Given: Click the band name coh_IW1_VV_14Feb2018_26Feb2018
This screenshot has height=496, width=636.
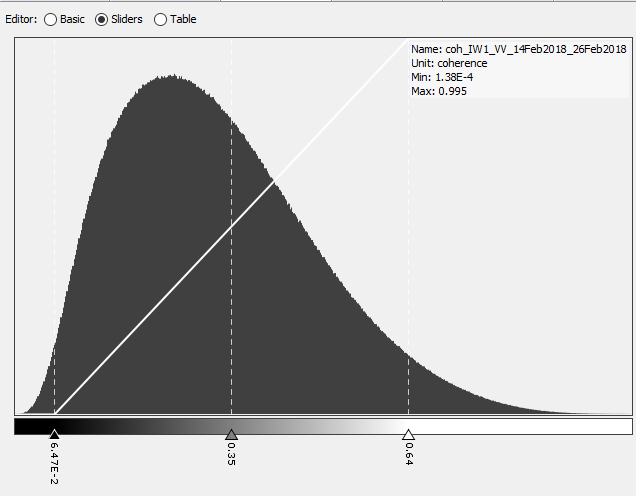Looking at the screenshot, I should (x=536, y=49).
